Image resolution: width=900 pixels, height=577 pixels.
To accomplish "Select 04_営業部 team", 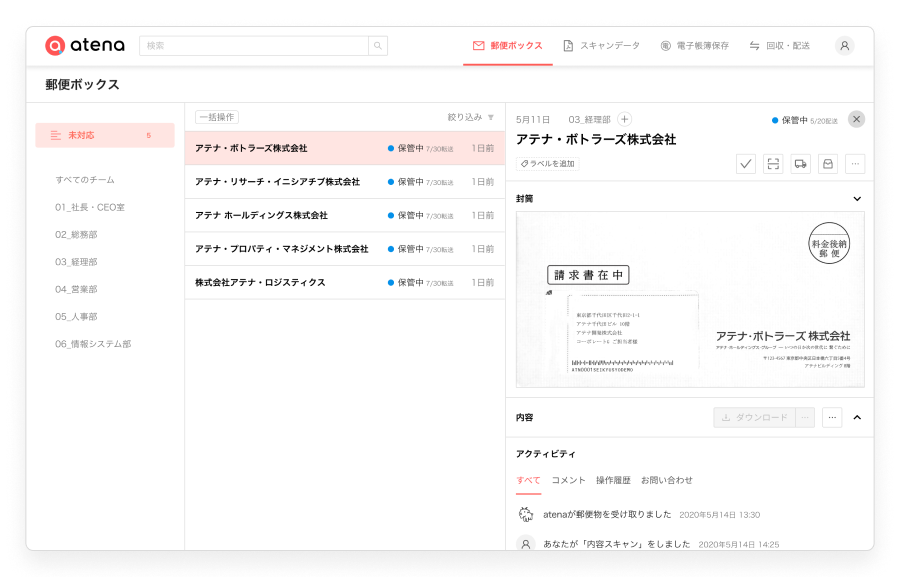I will [x=76, y=289].
